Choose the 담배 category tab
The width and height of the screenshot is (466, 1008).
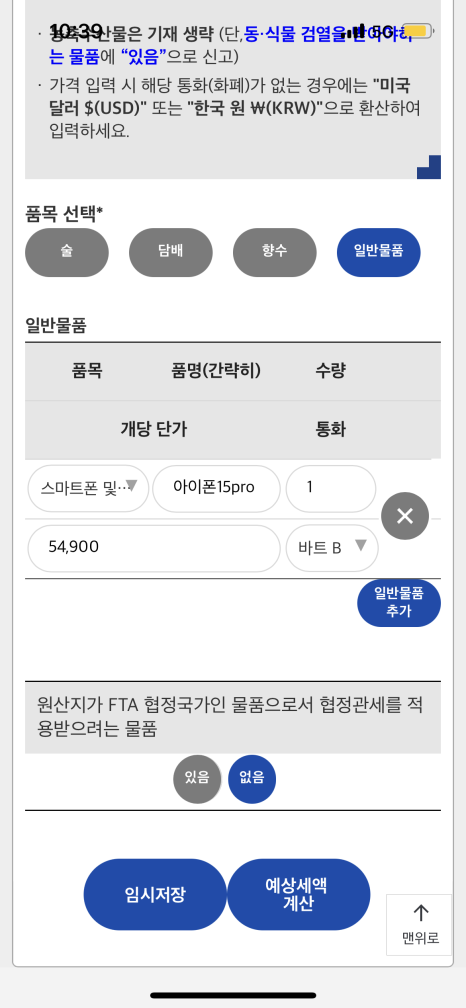point(171,252)
